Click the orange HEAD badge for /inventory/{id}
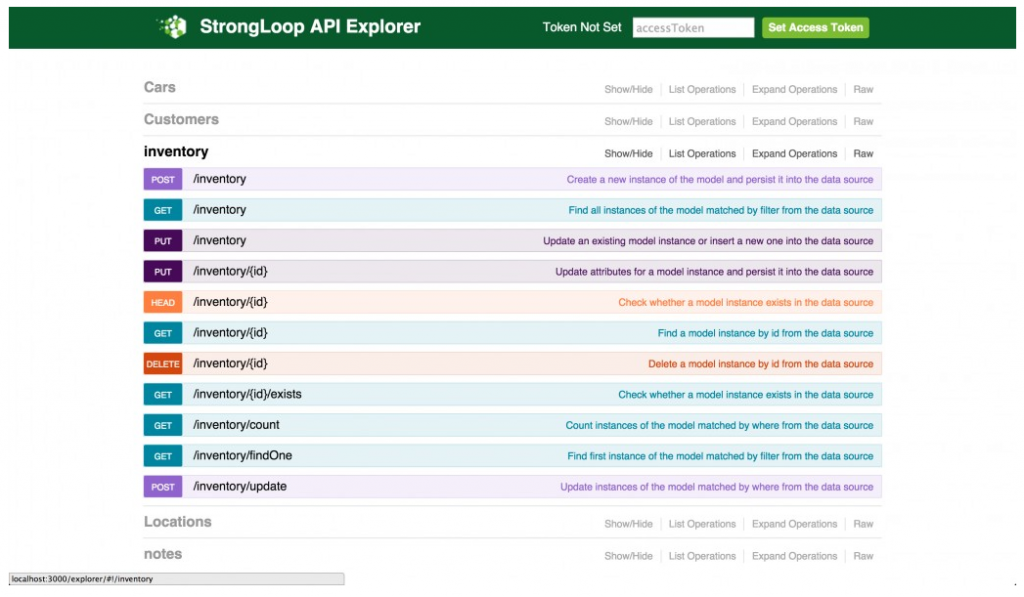 [x=162, y=301]
